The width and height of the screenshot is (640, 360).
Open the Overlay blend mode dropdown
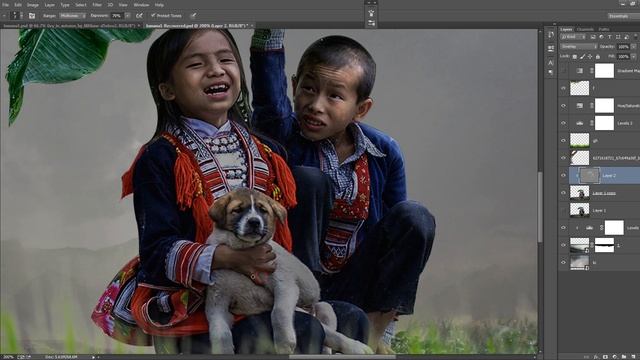(578, 47)
